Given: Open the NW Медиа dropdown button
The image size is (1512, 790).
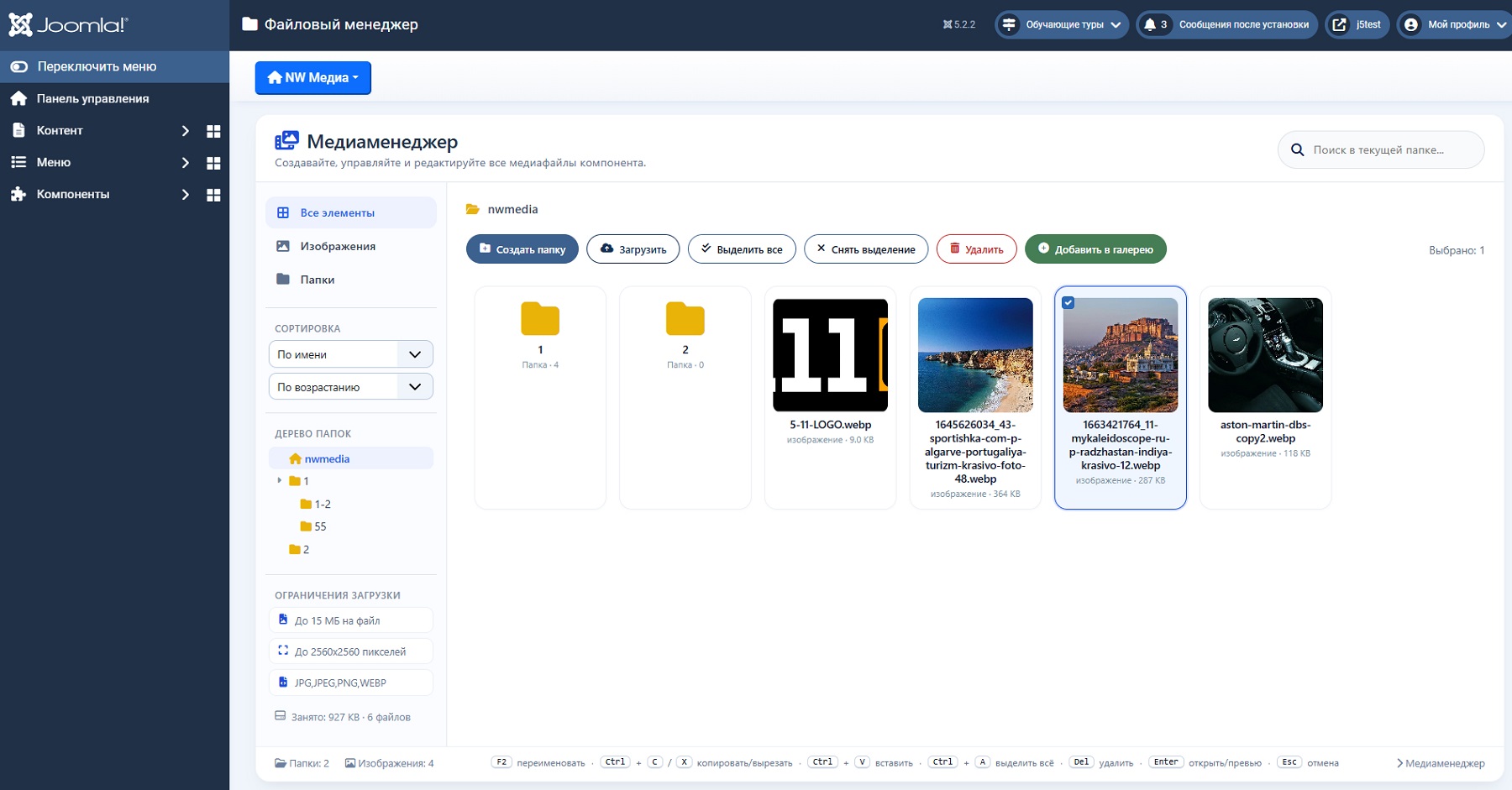Looking at the screenshot, I should click(x=313, y=78).
